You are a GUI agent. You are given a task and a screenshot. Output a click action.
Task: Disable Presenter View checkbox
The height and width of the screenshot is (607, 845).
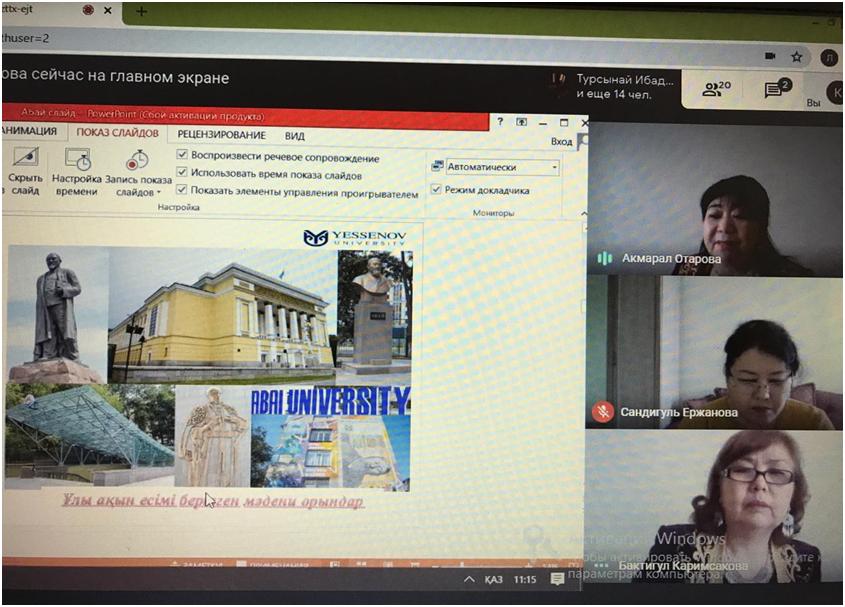(x=436, y=189)
